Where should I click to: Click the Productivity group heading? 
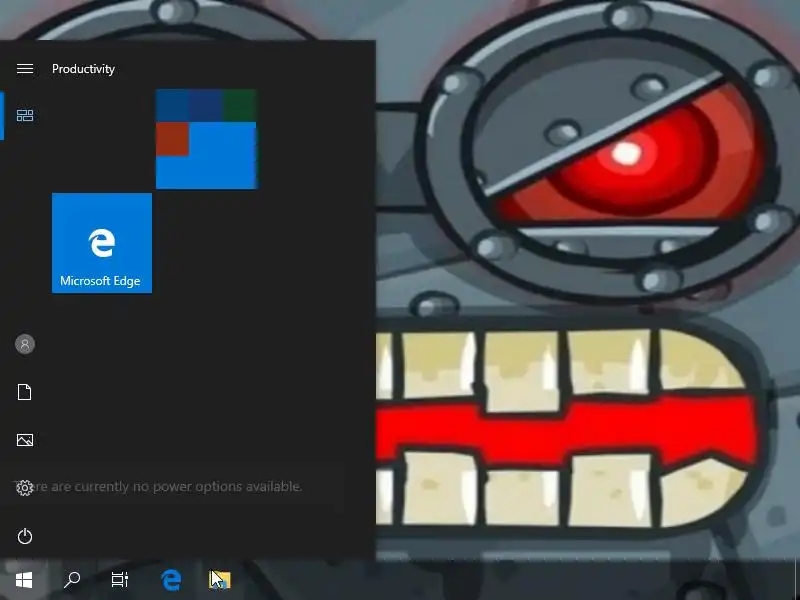[x=83, y=69]
